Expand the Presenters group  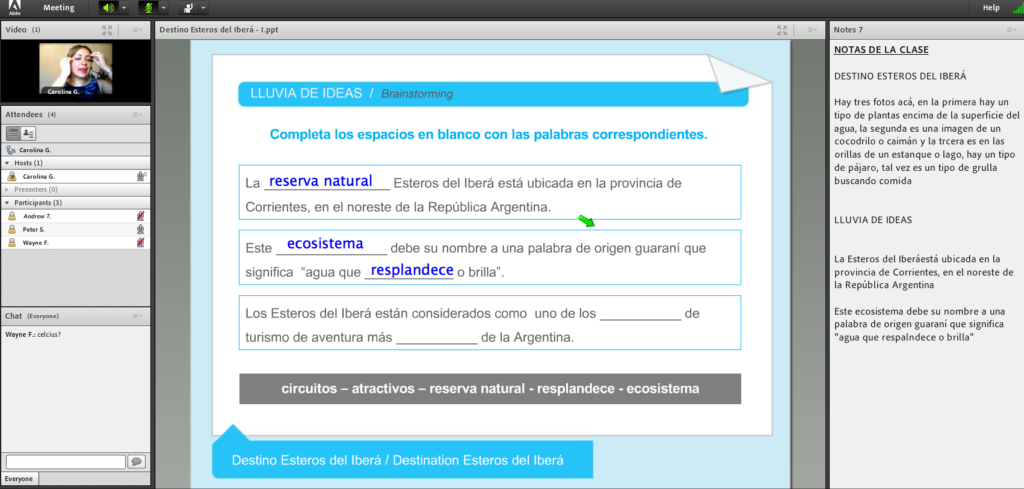[8, 189]
